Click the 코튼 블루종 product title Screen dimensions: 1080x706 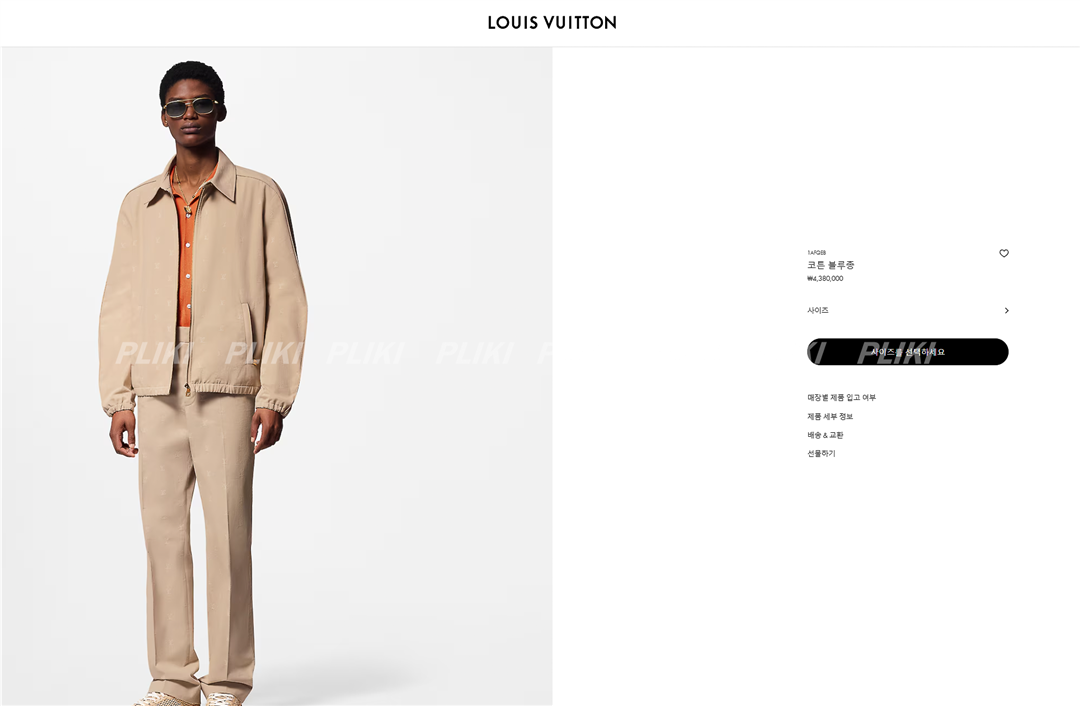tap(831, 265)
